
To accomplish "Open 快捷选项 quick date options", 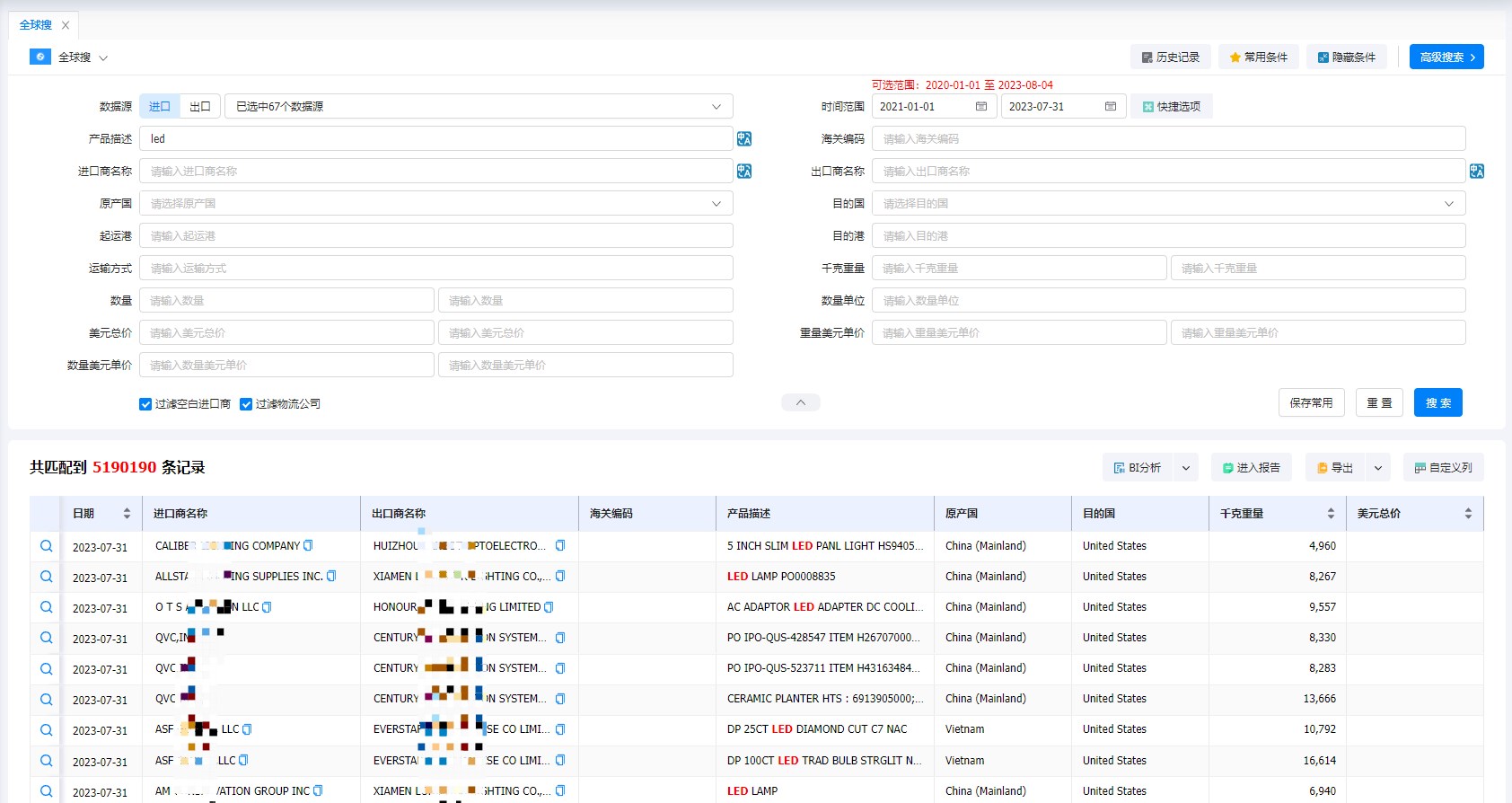I will pyautogui.click(x=1172, y=106).
